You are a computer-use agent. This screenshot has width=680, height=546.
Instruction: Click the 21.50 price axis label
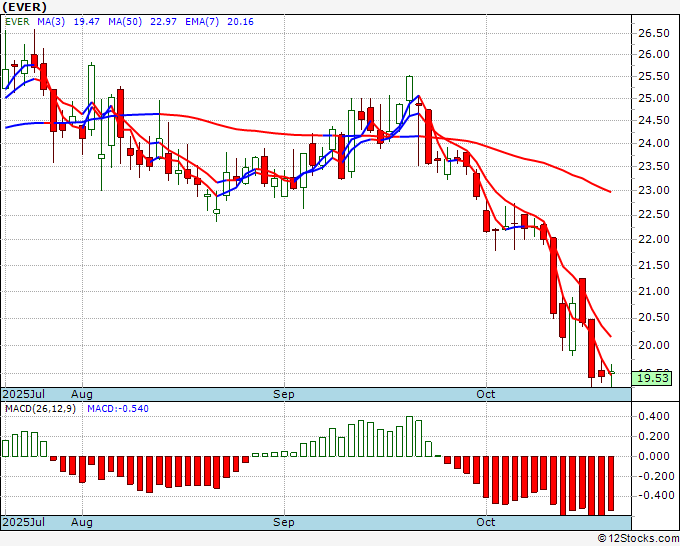pyautogui.click(x=654, y=265)
